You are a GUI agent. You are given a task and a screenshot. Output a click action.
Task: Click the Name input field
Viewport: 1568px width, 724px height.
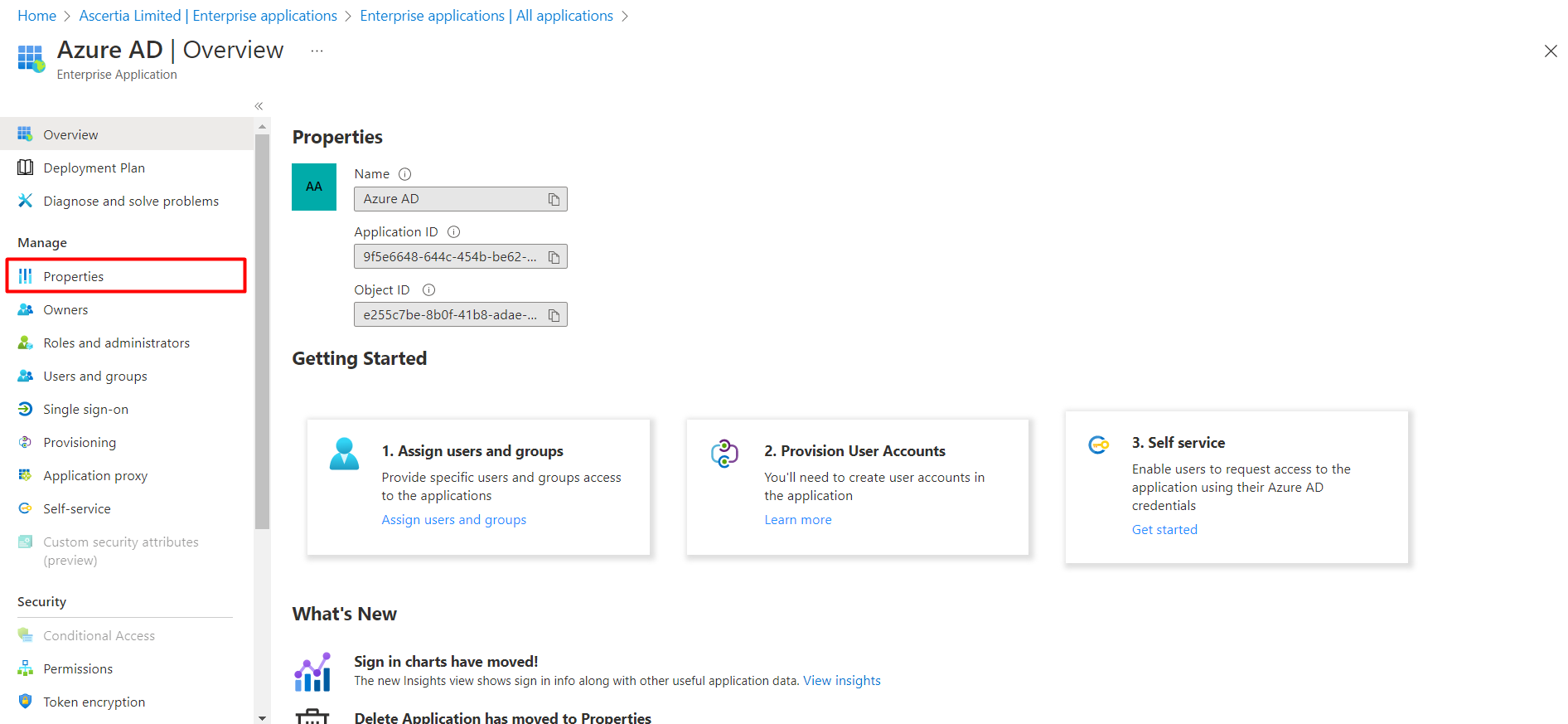pos(461,199)
